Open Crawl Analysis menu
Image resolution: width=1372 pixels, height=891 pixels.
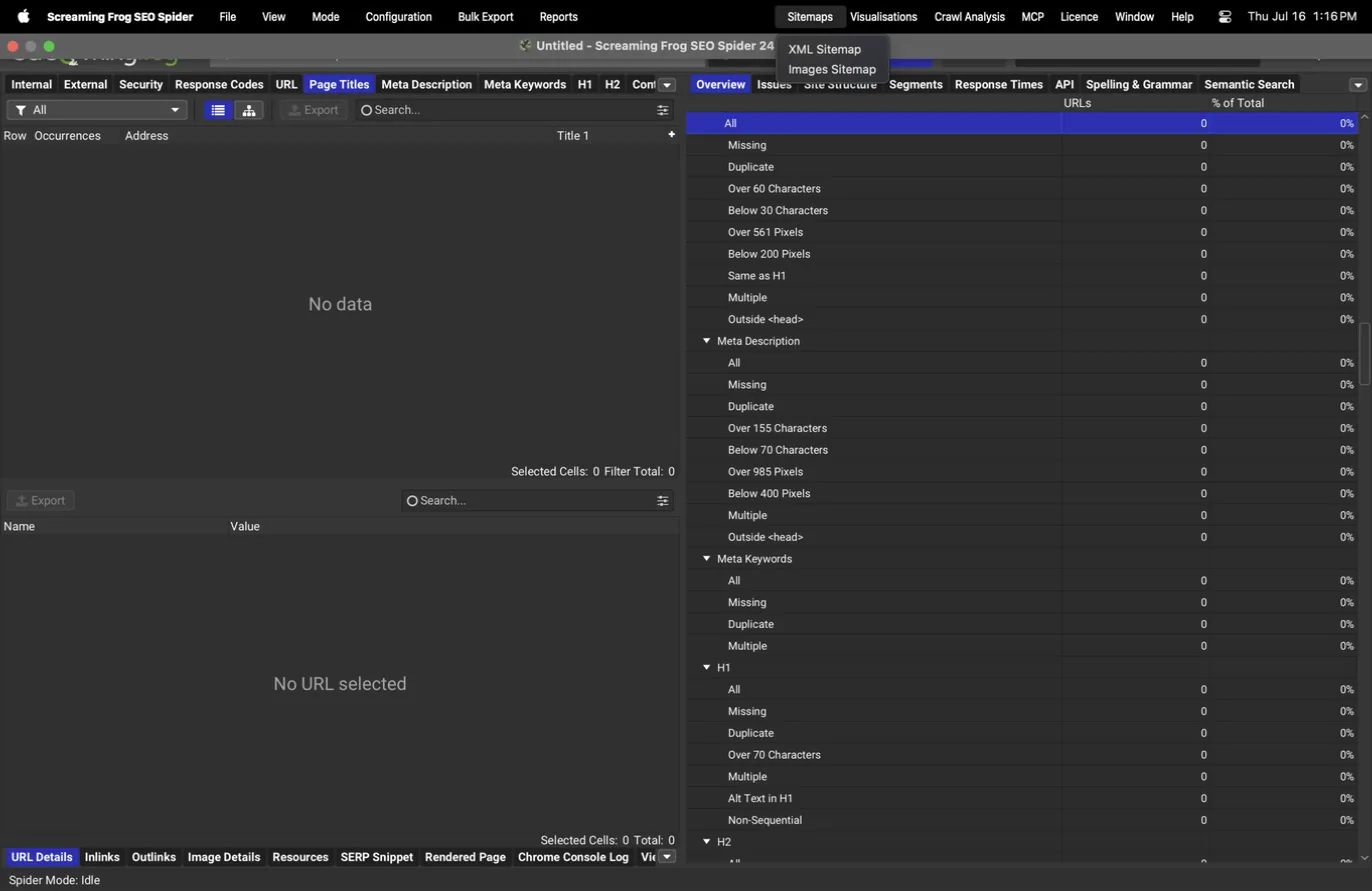(x=969, y=16)
